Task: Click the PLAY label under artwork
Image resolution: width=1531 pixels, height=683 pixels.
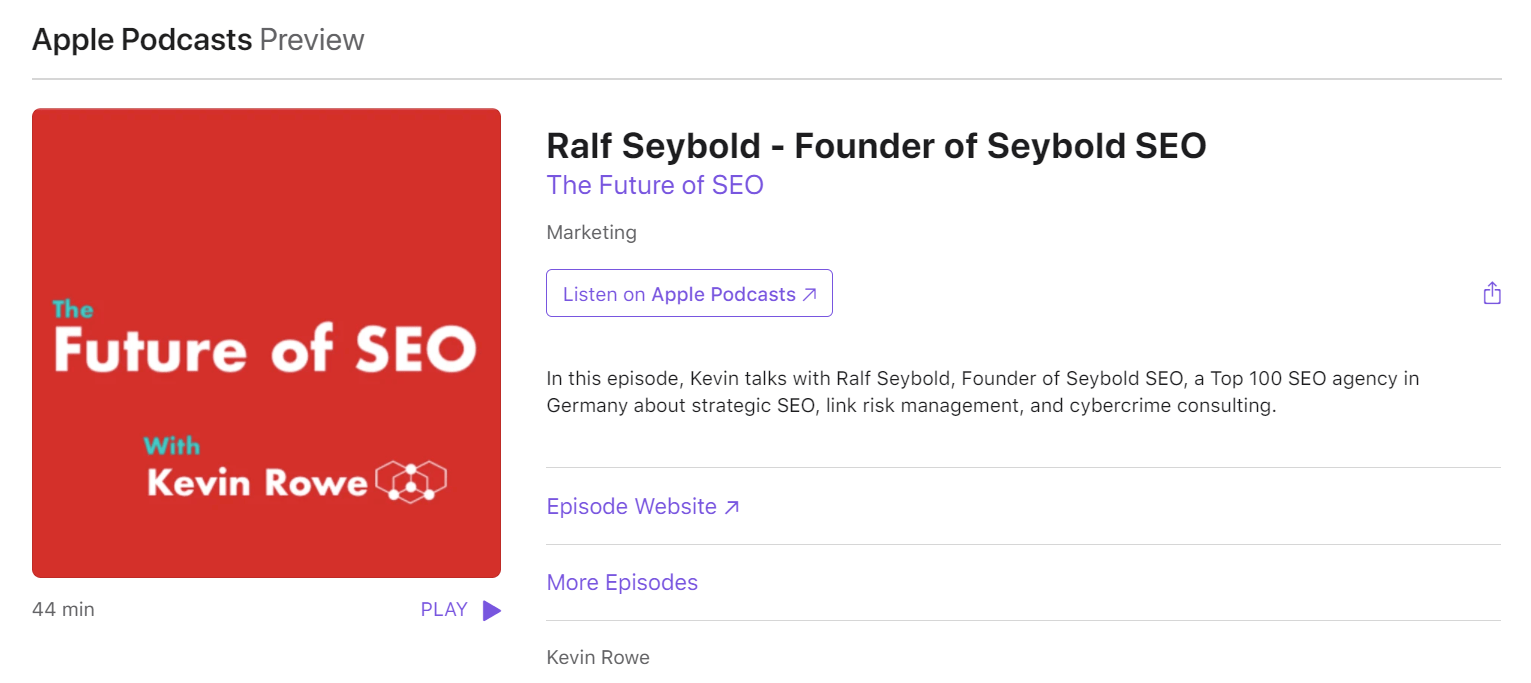Action: [x=444, y=609]
